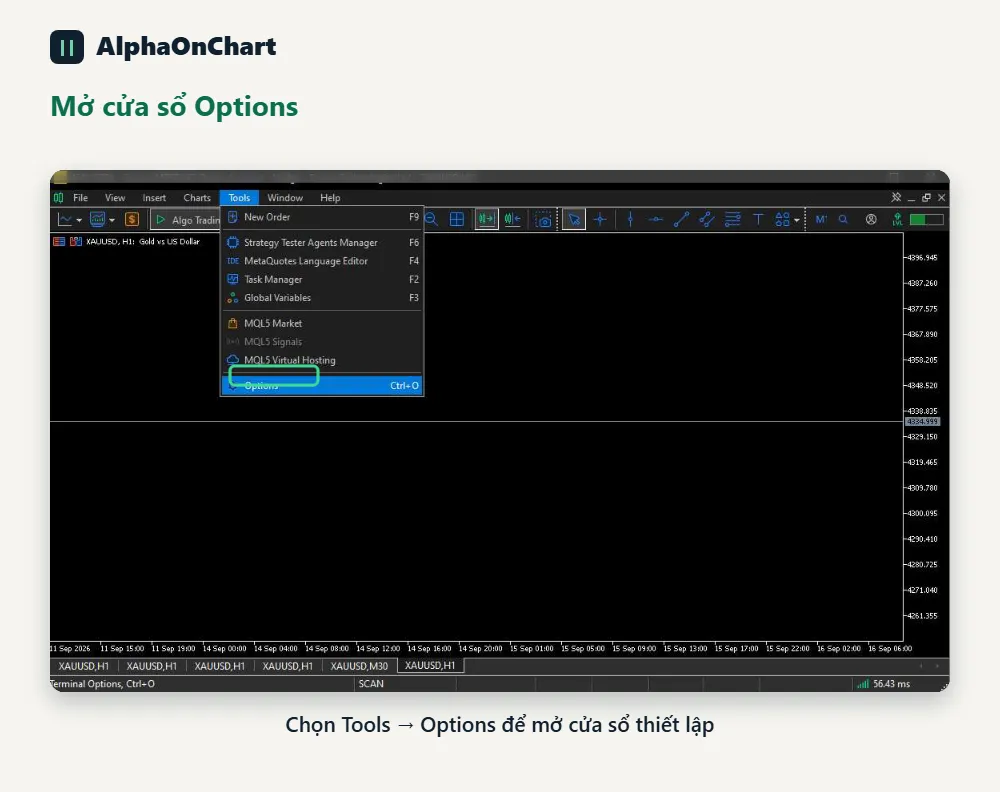Expand the chart type dropdown arrow
Image resolution: width=1000 pixels, height=792 pixels.
(79, 220)
